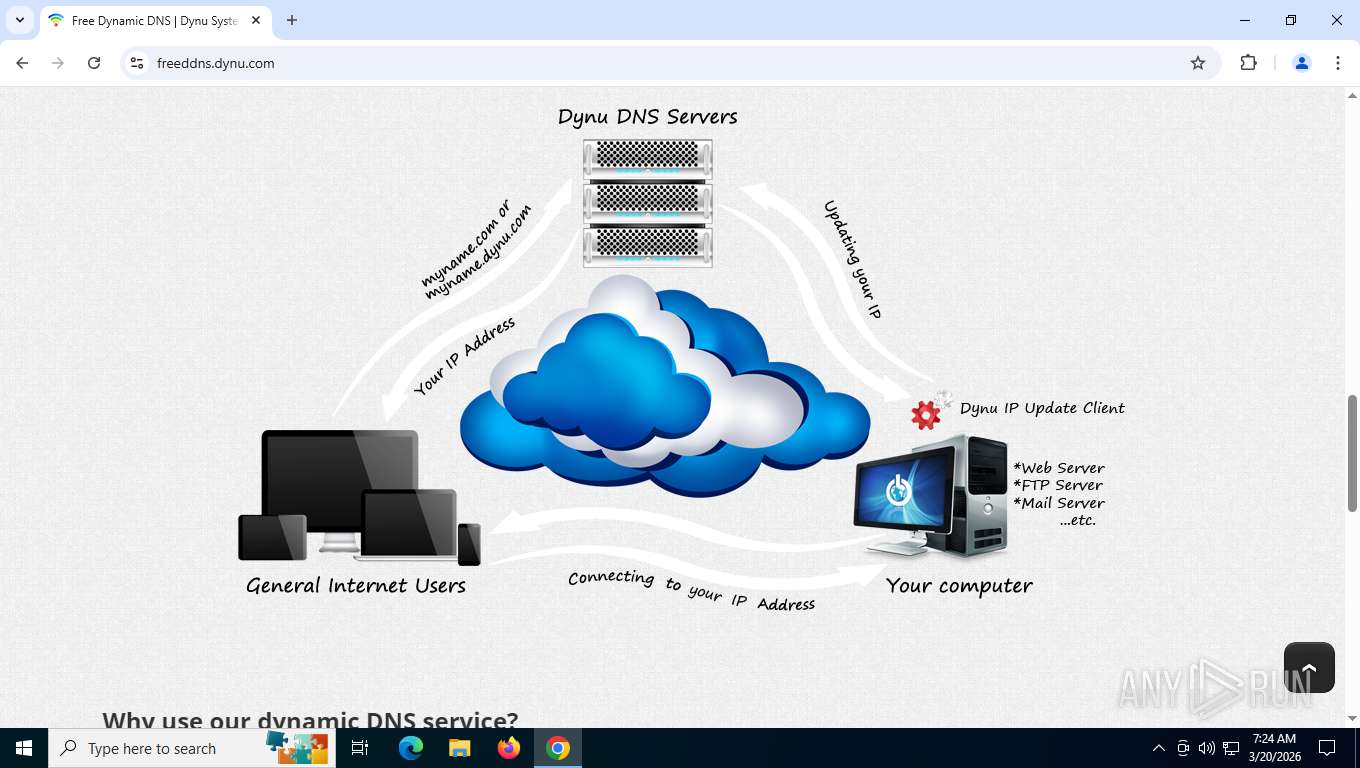This screenshot has height=768, width=1360.
Task: Click the browser forward arrow
Action: 58,63
